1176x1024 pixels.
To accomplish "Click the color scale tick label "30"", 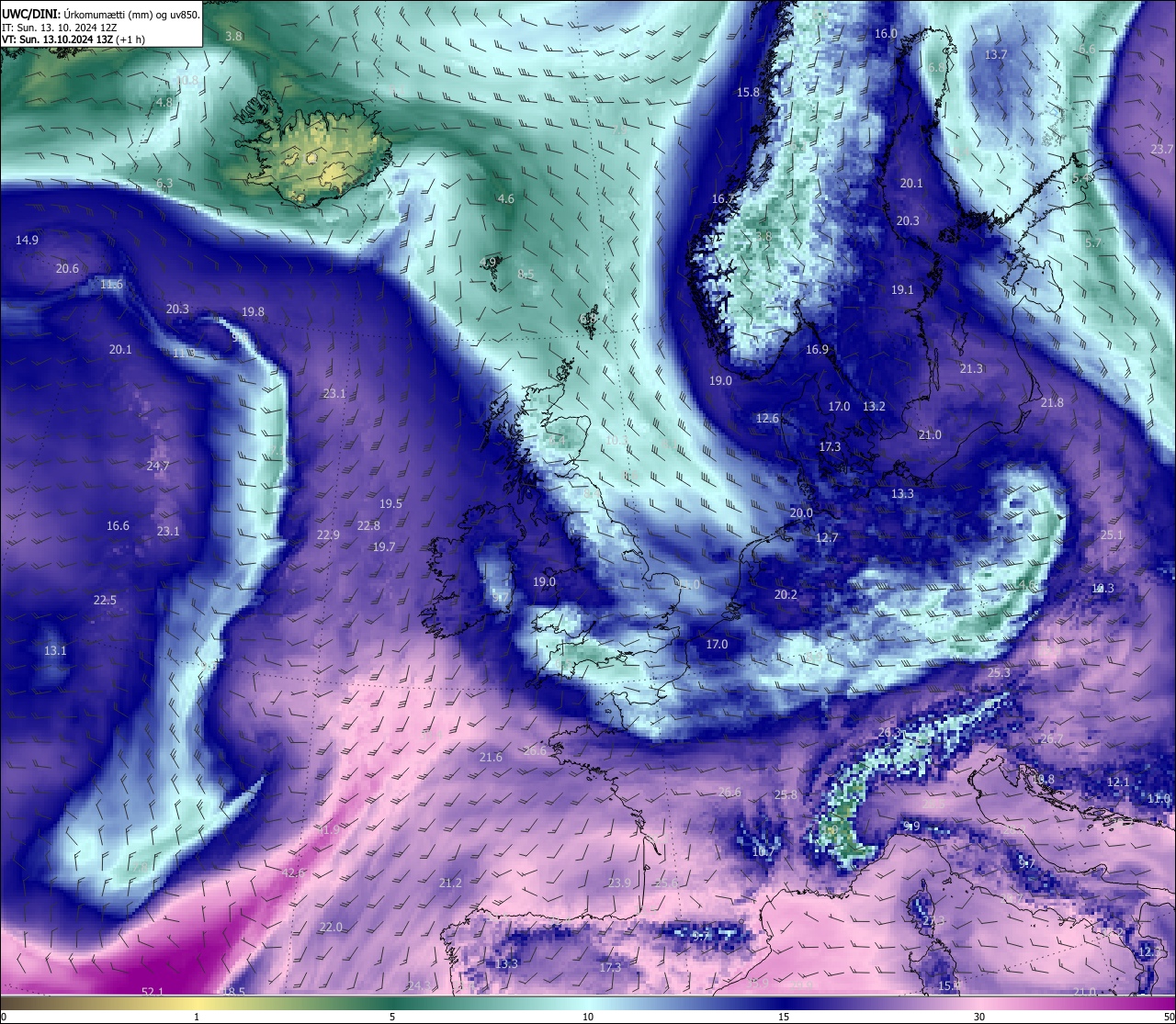I will pyautogui.click(x=979, y=1017).
